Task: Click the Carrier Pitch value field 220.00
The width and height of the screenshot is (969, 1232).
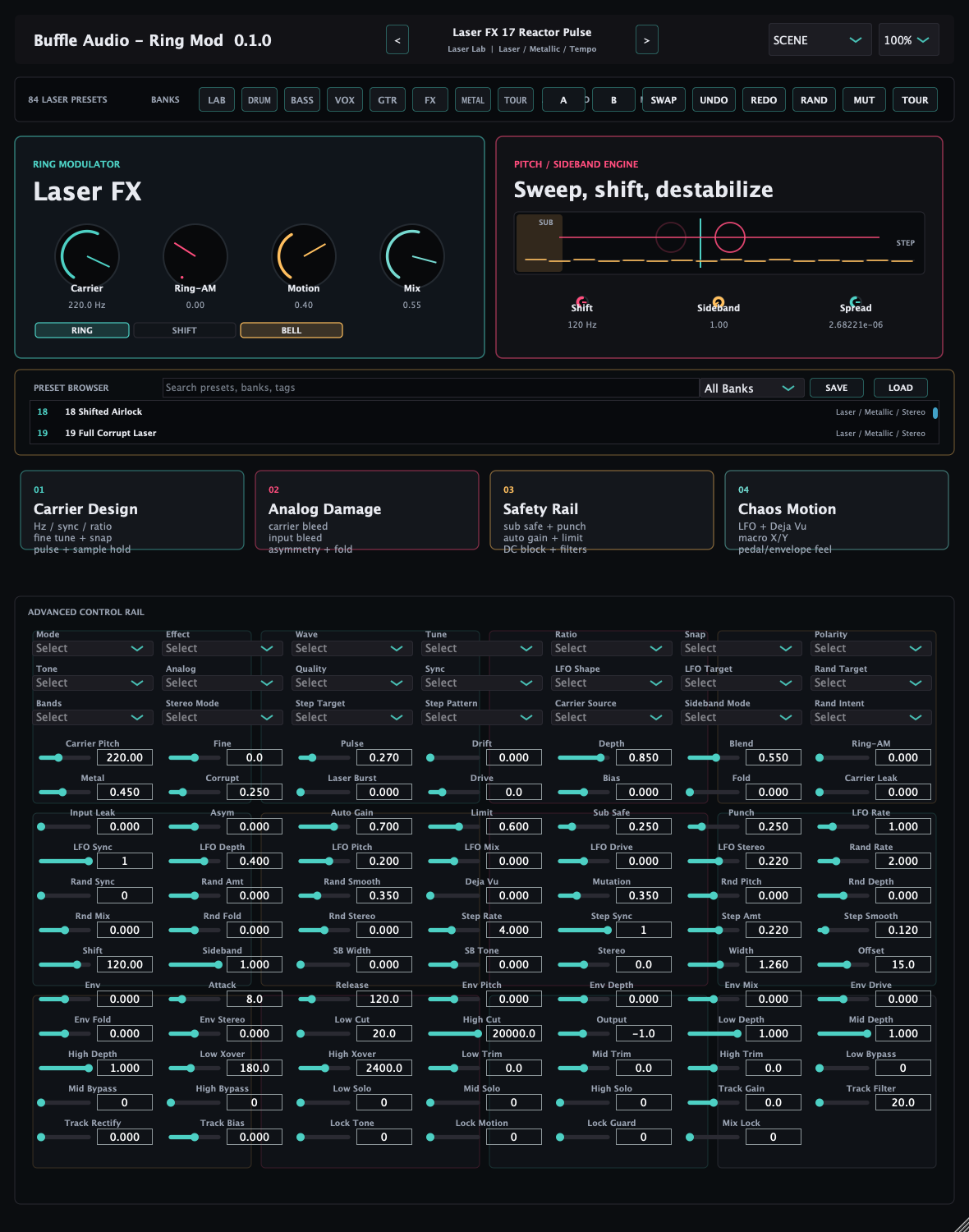Action: tap(125, 757)
